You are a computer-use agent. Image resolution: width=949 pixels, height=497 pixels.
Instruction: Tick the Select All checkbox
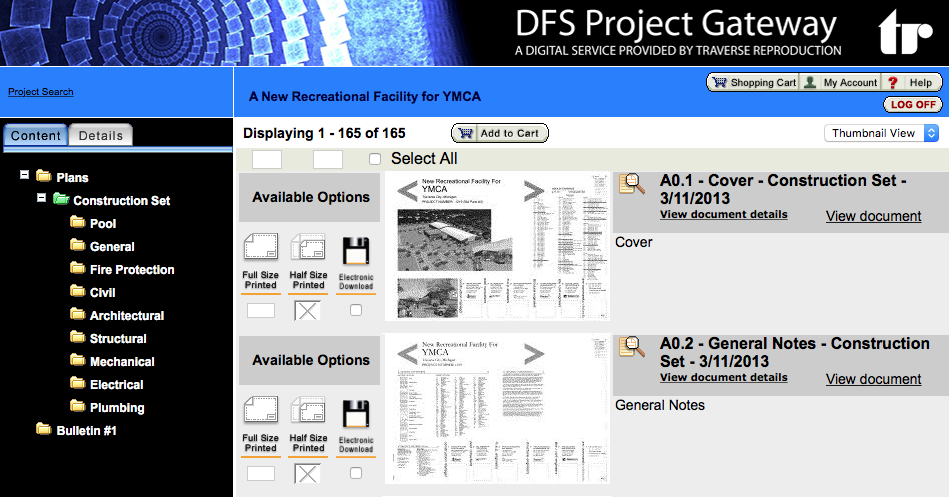375,159
